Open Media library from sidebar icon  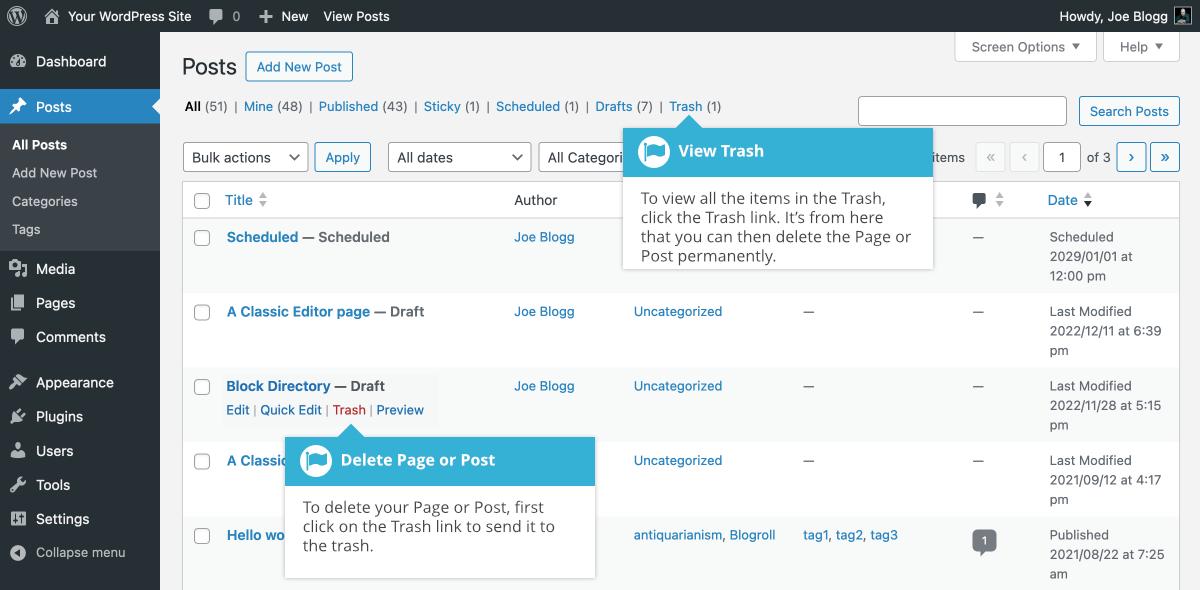click(x=18, y=269)
